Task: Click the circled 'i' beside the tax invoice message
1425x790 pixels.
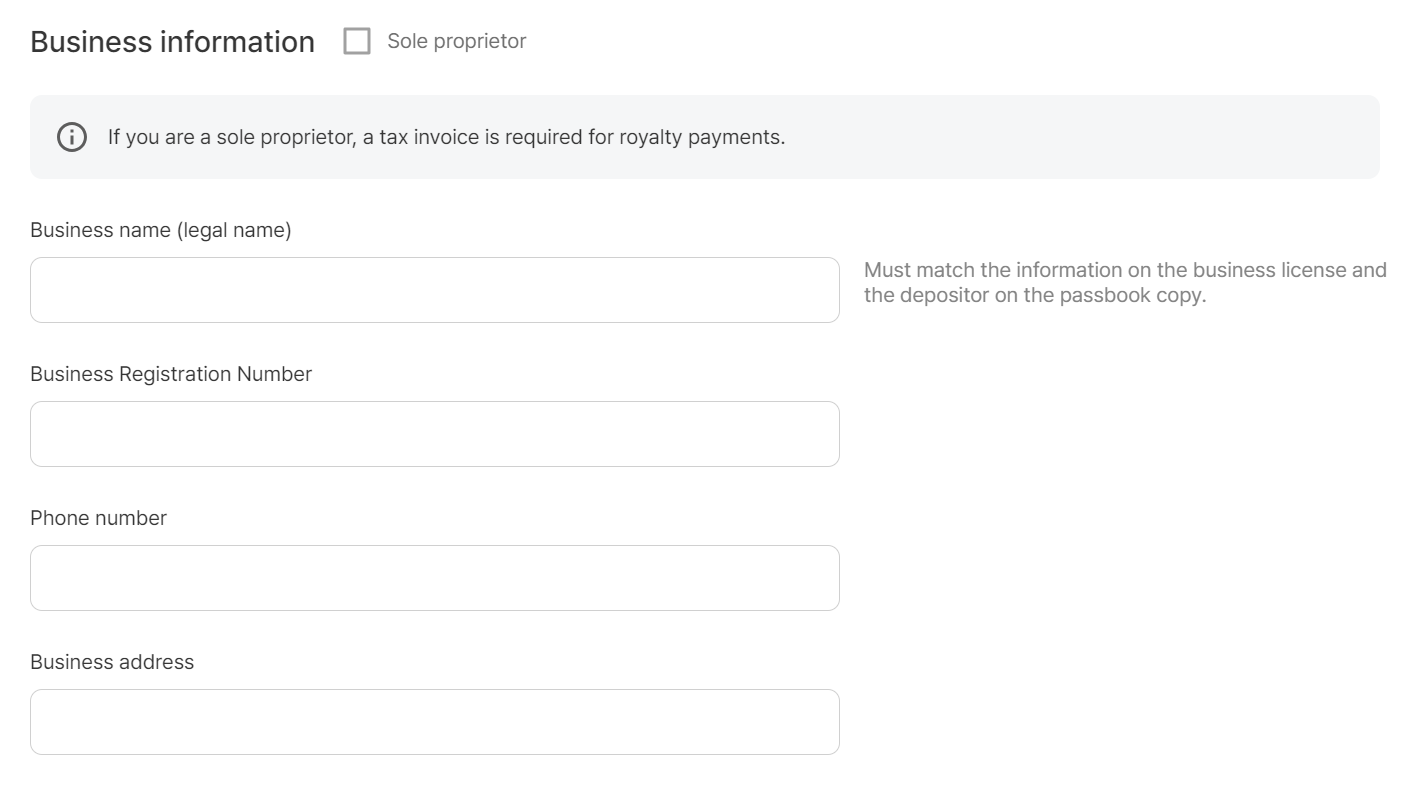Action: pos(70,136)
